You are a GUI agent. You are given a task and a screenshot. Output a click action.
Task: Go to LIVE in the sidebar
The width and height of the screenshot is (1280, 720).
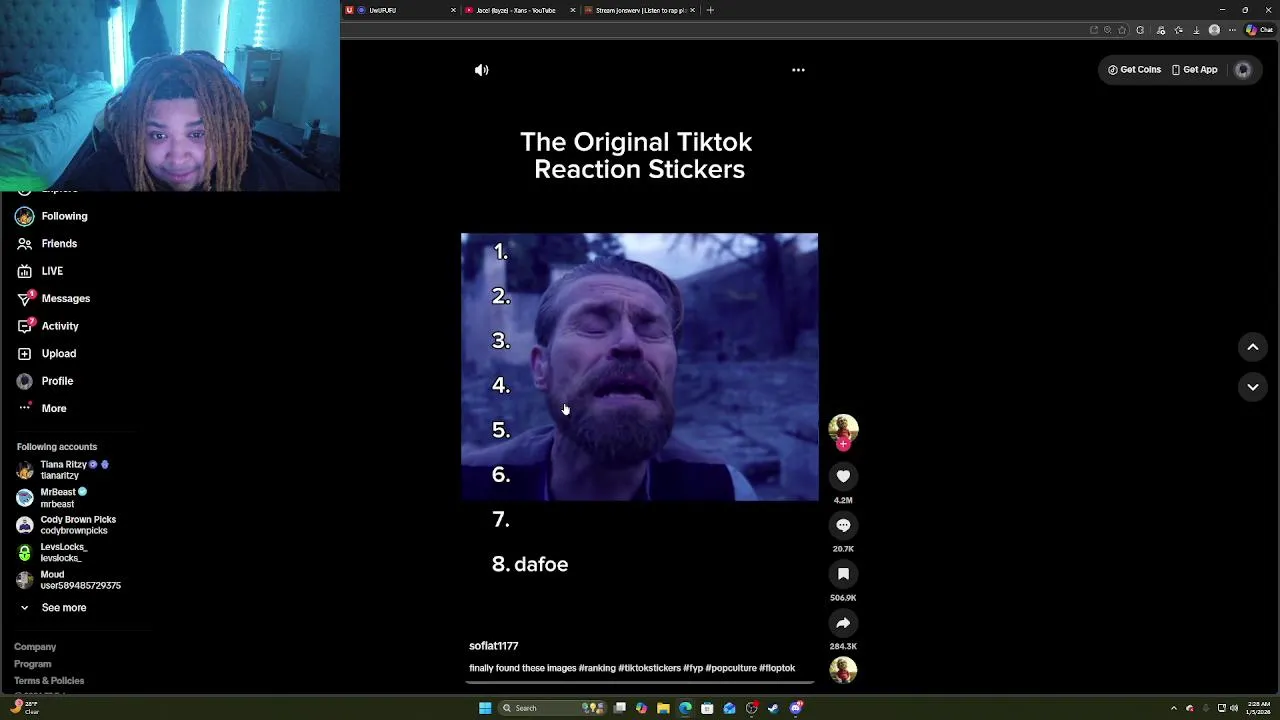click(x=40, y=271)
